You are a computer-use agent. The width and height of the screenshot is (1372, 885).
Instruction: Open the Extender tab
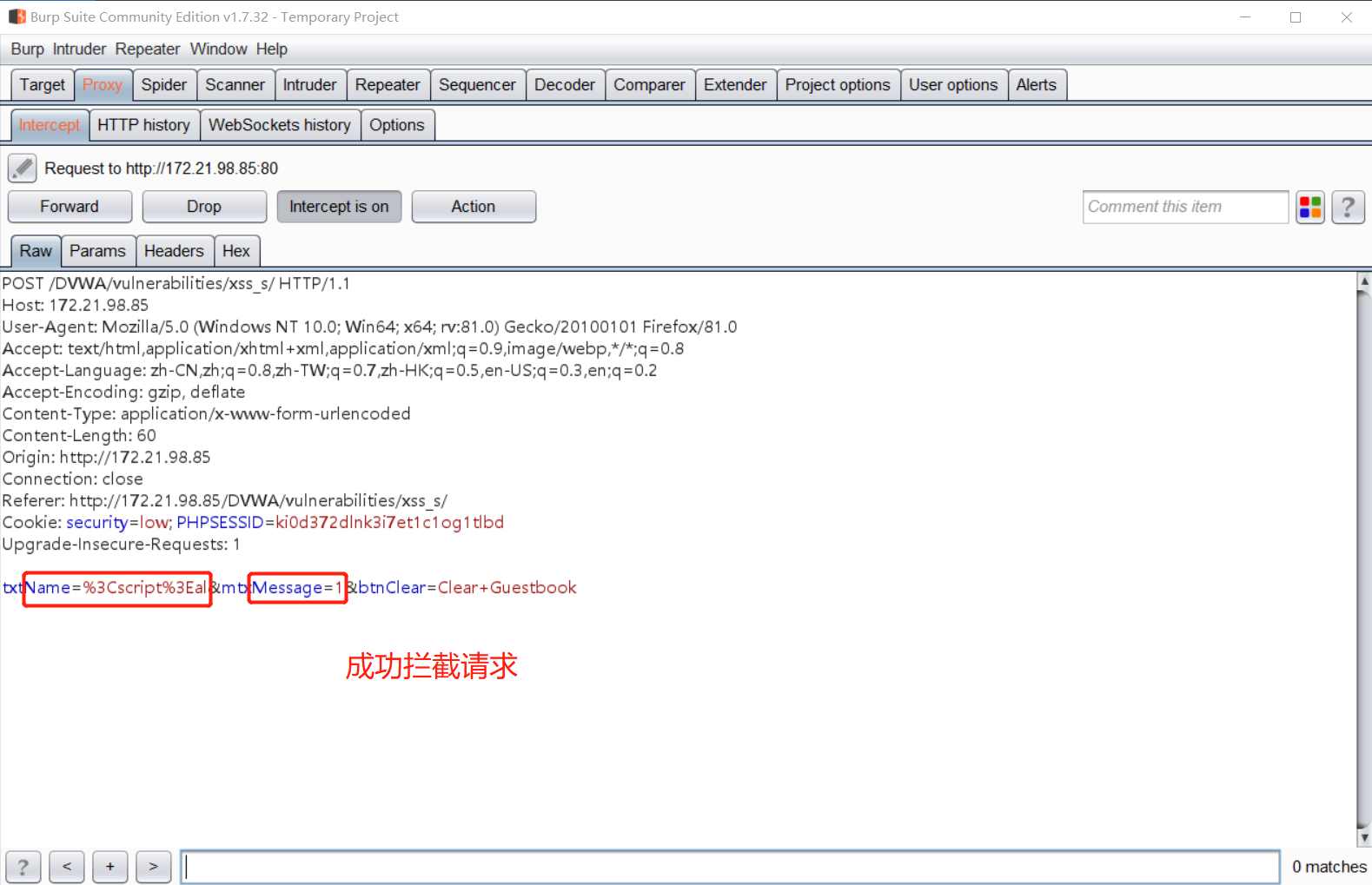coord(735,85)
